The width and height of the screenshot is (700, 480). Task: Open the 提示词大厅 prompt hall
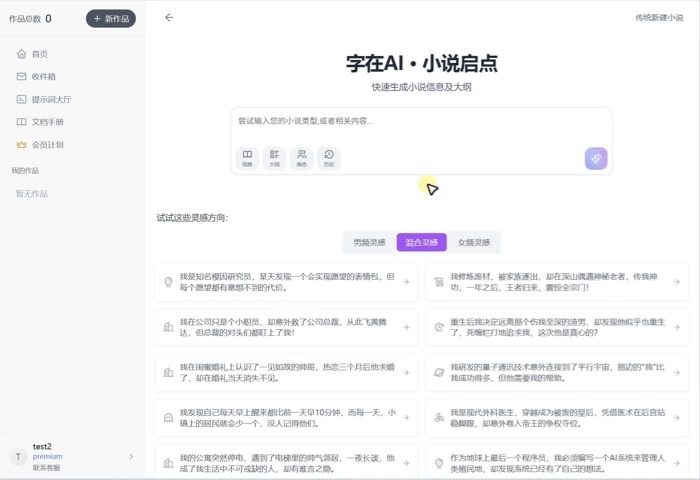pos(44,99)
